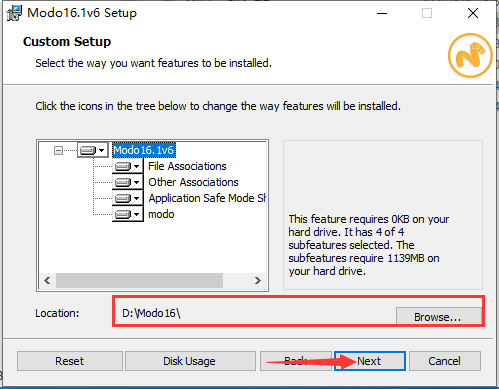This screenshot has height=389, width=499.
Task: Select the File Associations tree item
Action: coord(187,166)
